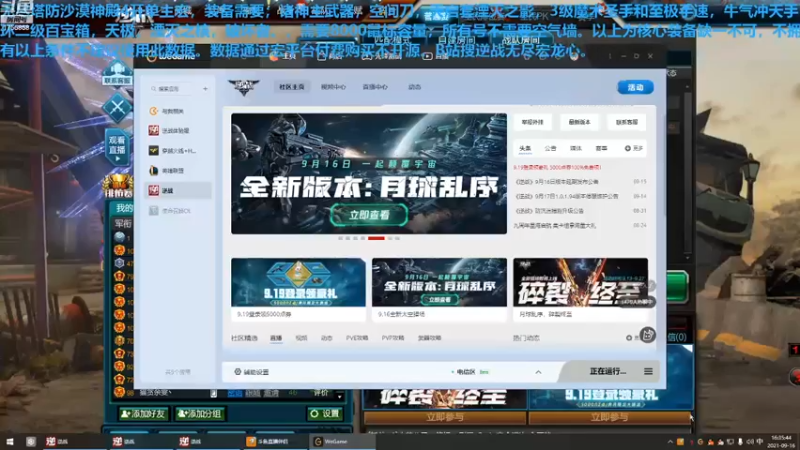The image size is (800, 450).
Task: Click 联系客服 button in WeGame page
Action: [x=627, y=122]
